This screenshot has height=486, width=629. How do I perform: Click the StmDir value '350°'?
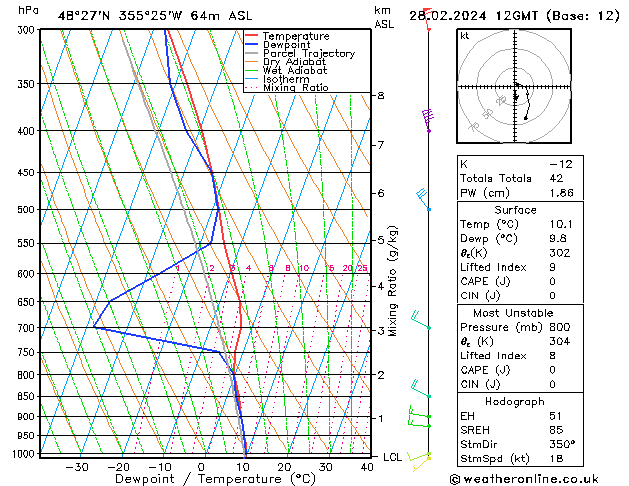[x=562, y=444]
